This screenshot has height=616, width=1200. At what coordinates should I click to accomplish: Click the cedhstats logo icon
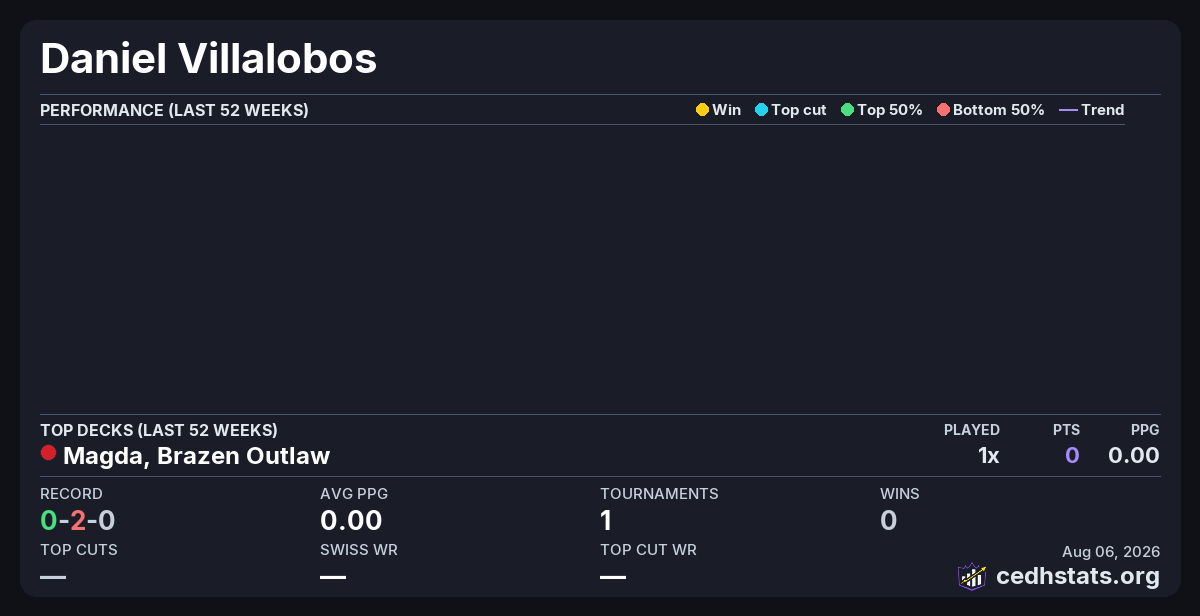972,576
